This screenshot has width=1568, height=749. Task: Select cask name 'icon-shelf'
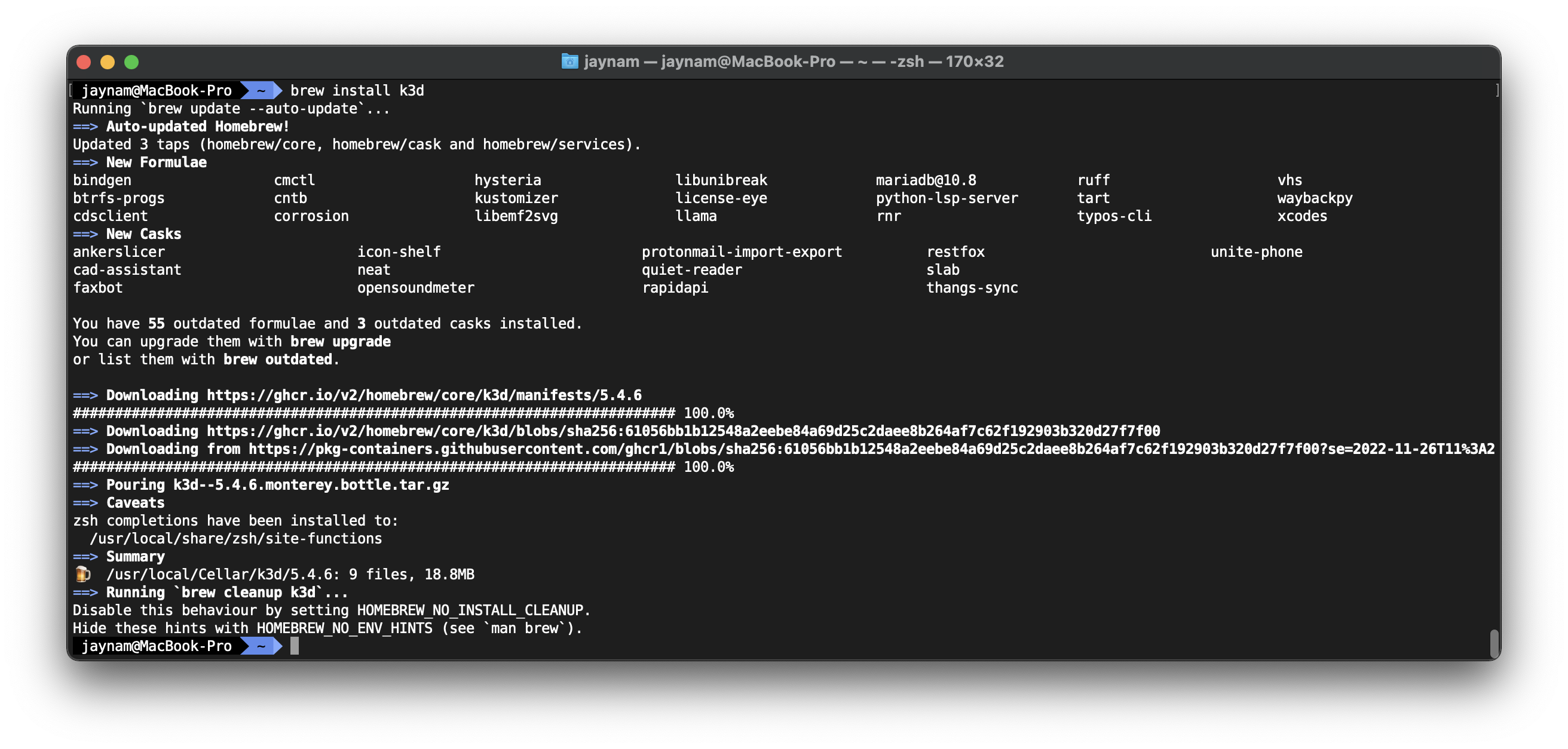point(399,251)
